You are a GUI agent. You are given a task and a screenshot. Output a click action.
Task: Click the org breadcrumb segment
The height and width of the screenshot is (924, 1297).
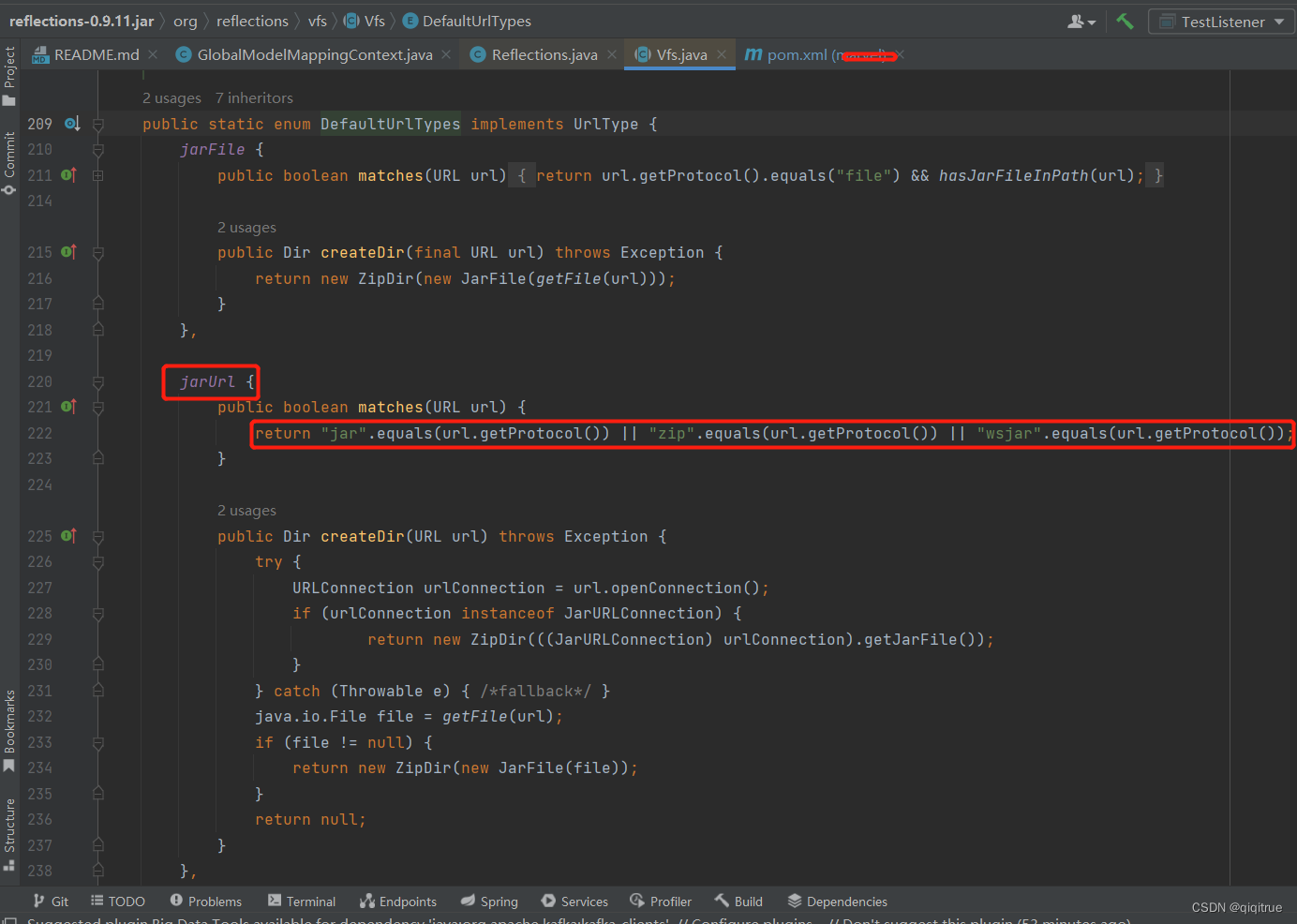(186, 21)
